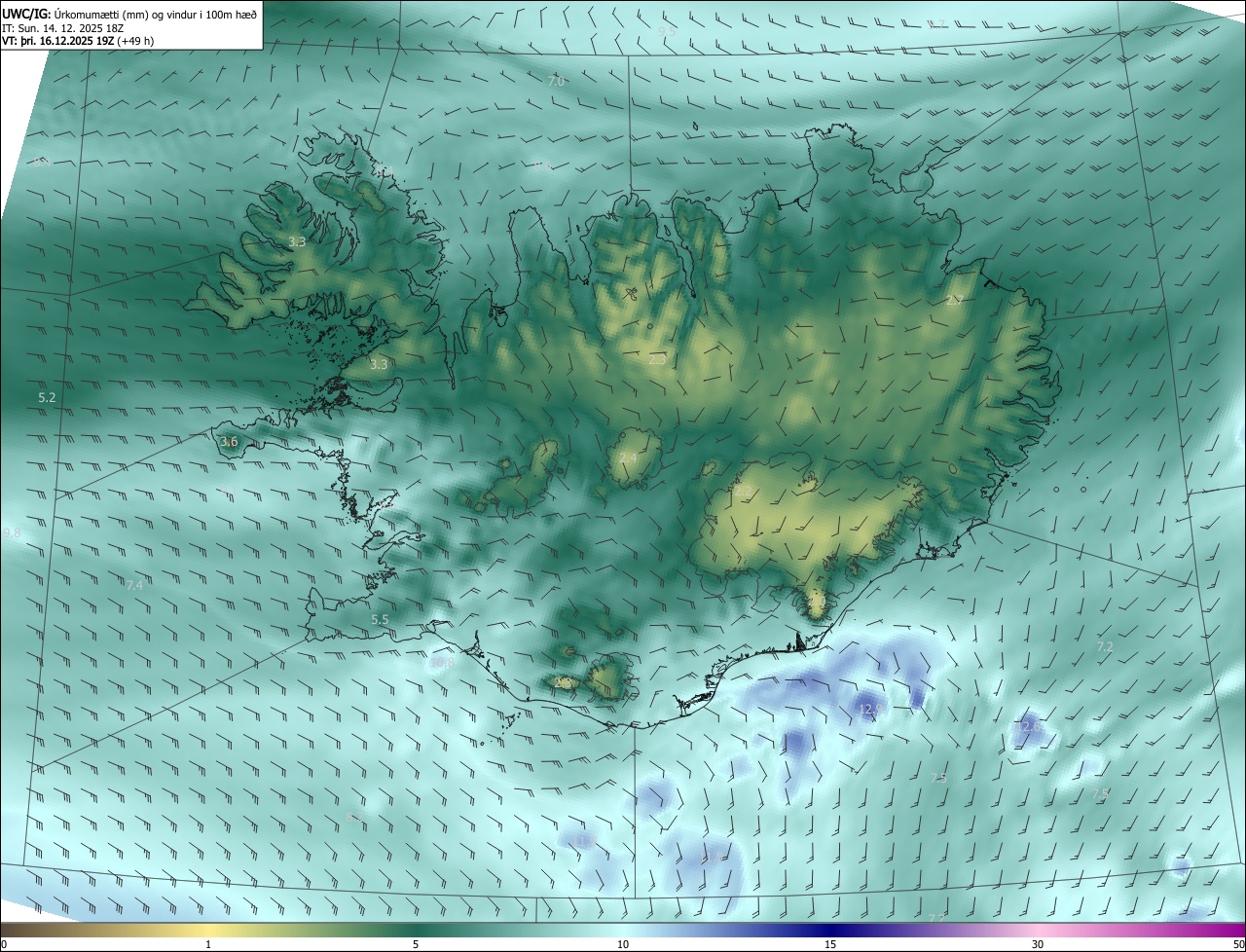Click the 2.4 value on Hofsjökull glacier
The height and width of the screenshot is (952, 1246).
point(628,458)
